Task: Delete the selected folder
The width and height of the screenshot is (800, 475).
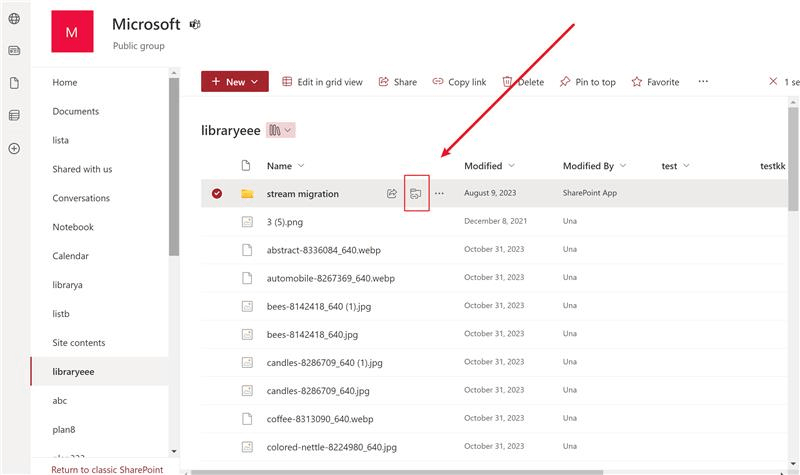Action: [x=523, y=82]
